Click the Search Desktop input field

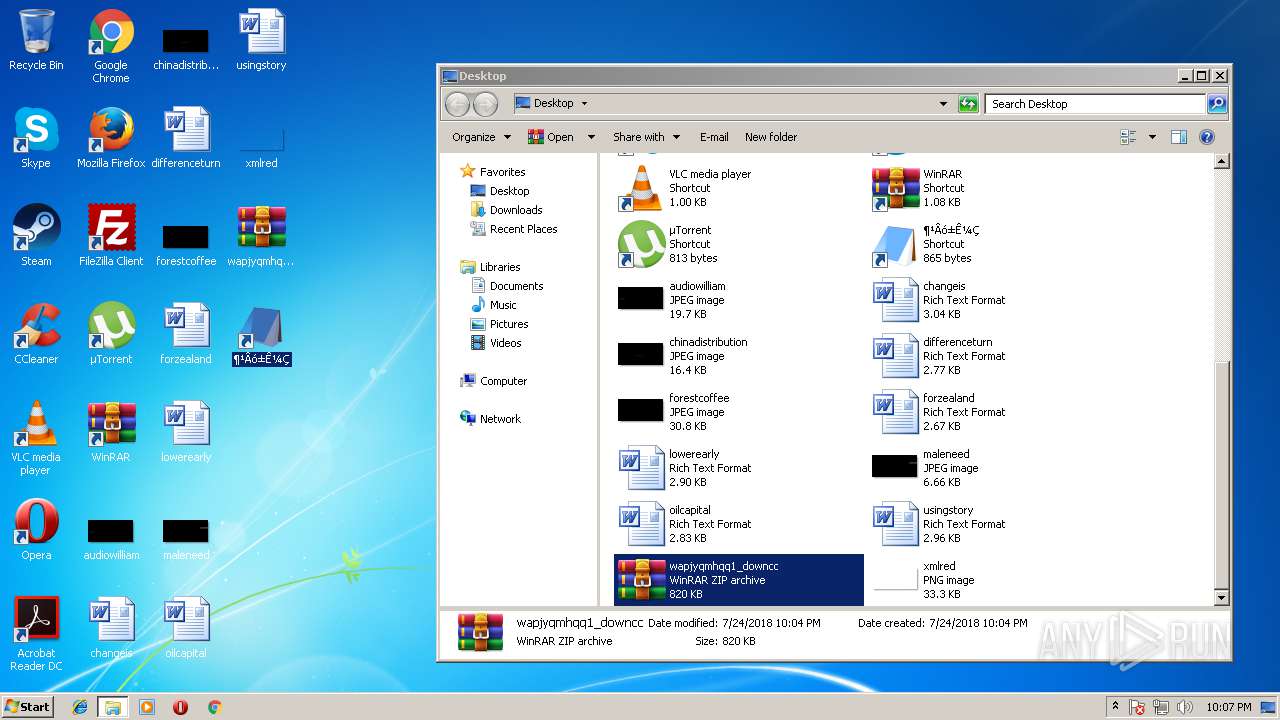(1096, 104)
